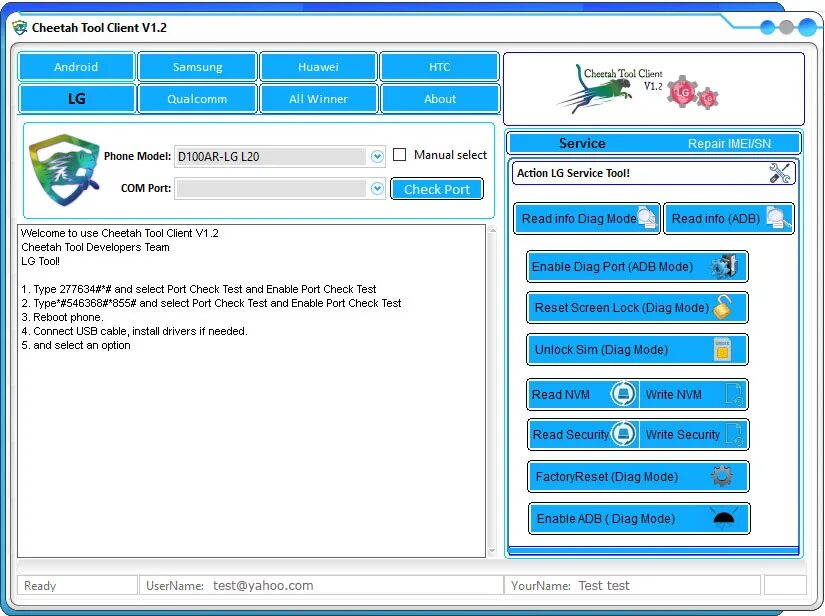This screenshot has width=825, height=616.
Task: Click log scrollbar down arrow
Action: (492, 551)
